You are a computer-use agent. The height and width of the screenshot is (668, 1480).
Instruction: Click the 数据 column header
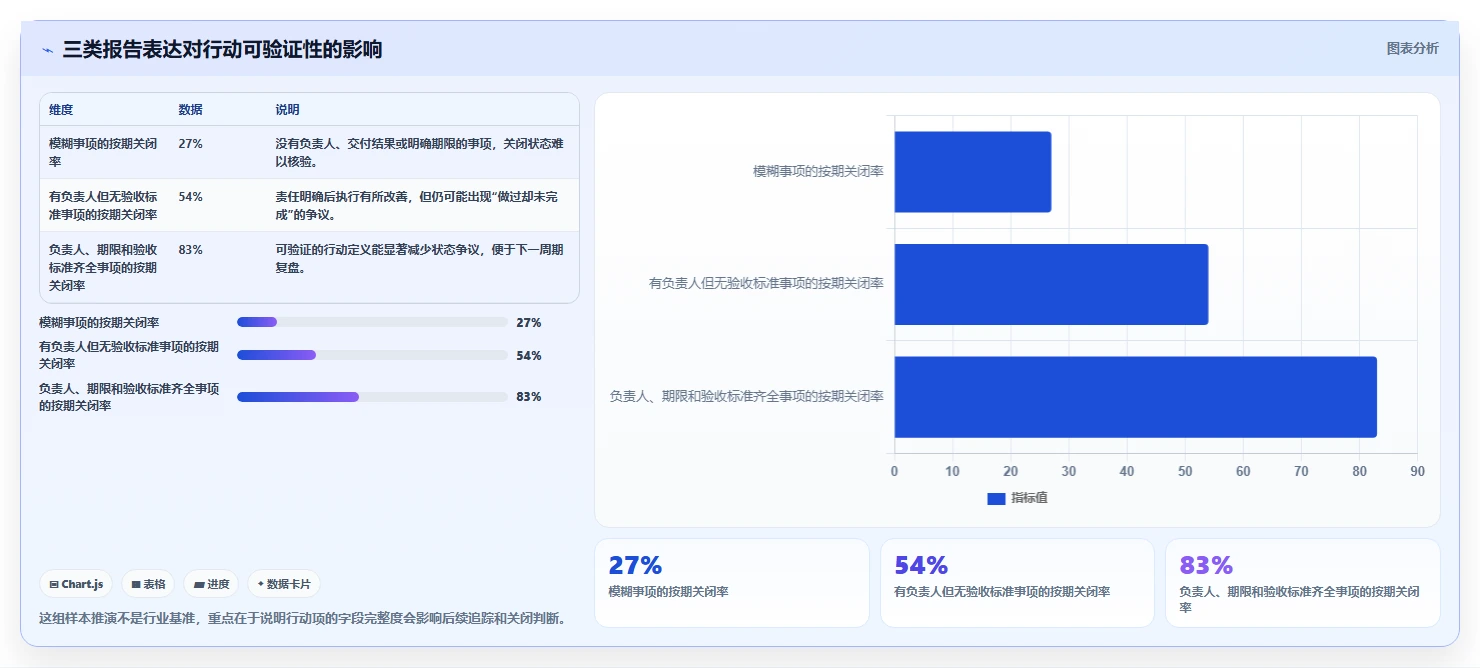coord(190,110)
